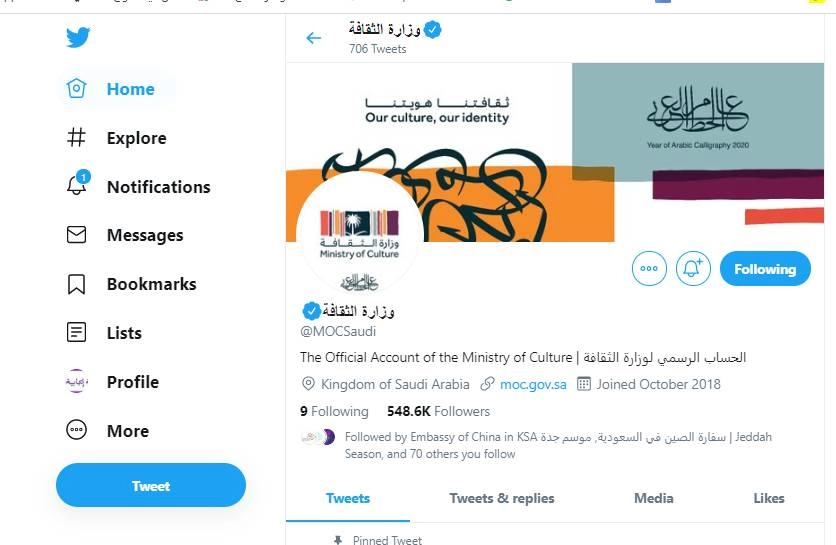The width and height of the screenshot is (836, 545).
Task: Turn on account notifications bell-plus button
Action: click(693, 269)
